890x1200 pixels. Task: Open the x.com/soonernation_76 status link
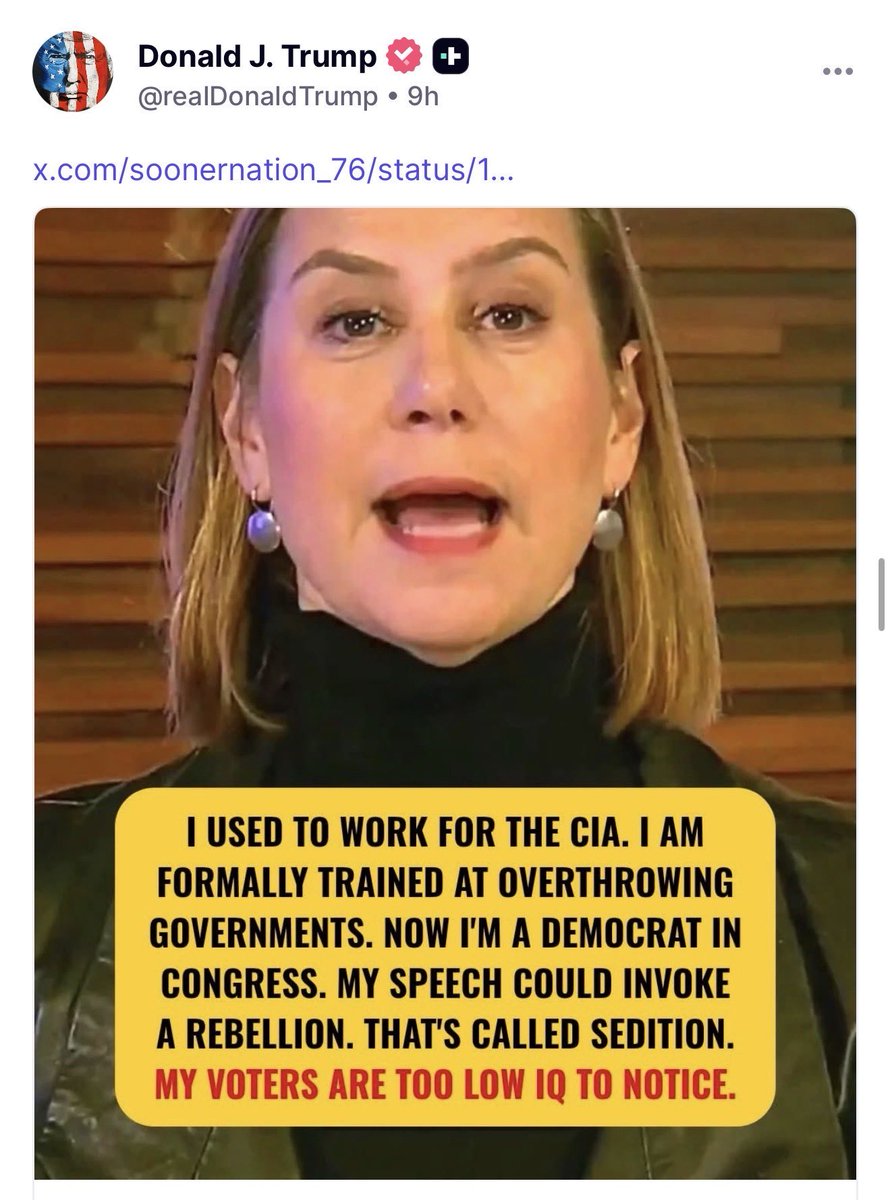[274, 169]
